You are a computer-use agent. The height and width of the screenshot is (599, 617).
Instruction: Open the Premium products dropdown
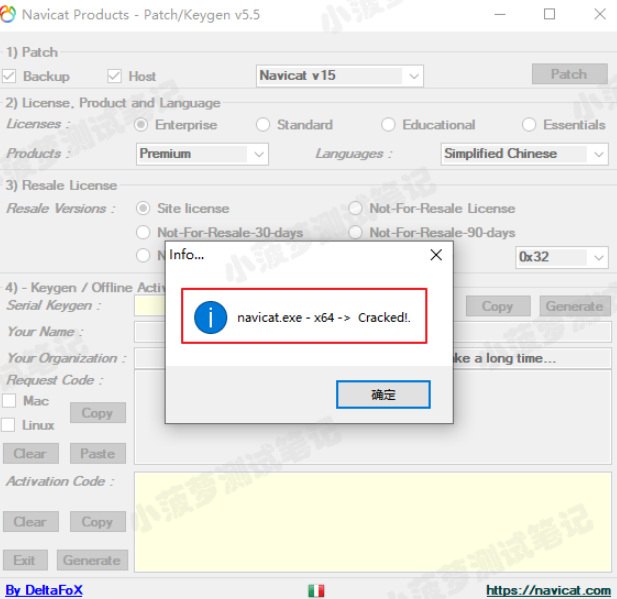202,154
